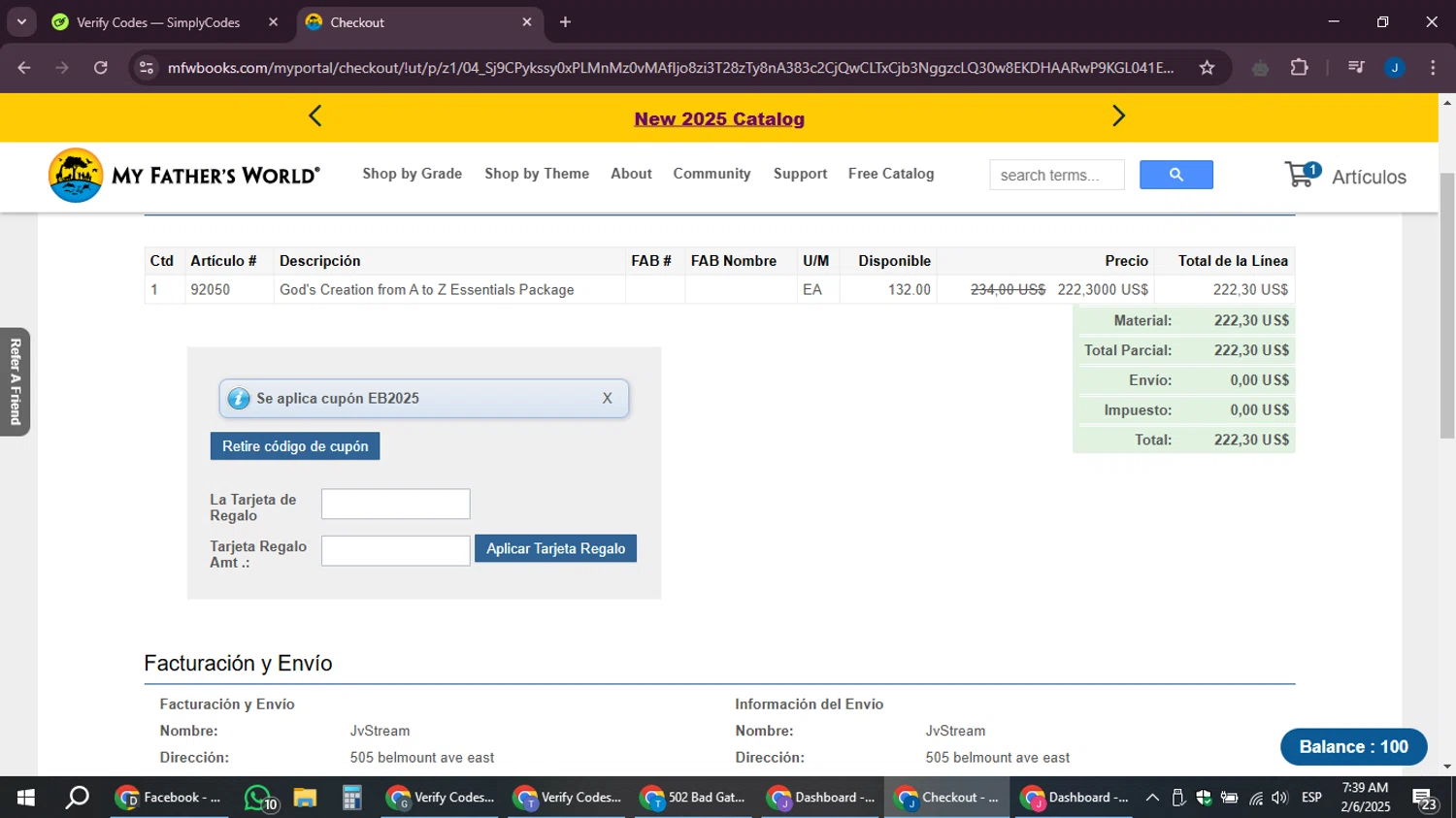Open the About menu
This screenshot has width=1456, height=818.
pyautogui.click(x=631, y=174)
